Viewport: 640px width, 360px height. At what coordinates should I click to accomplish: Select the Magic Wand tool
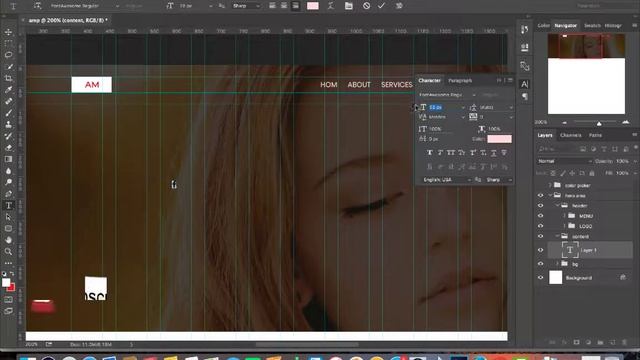(x=8, y=67)
